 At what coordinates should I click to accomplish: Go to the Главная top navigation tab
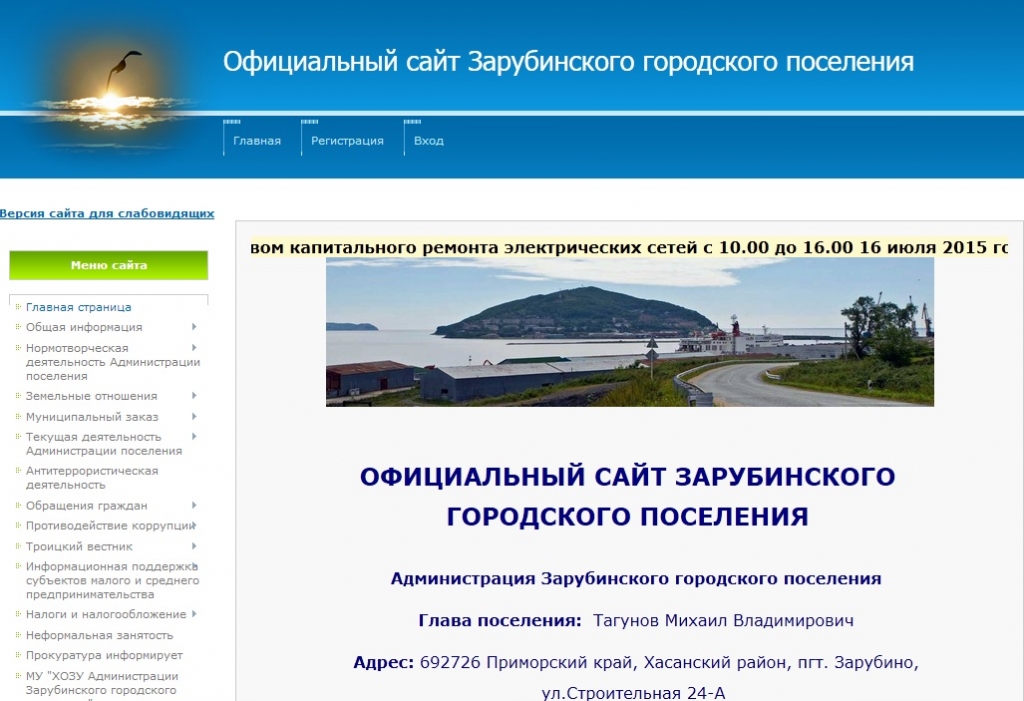point(257,141)
